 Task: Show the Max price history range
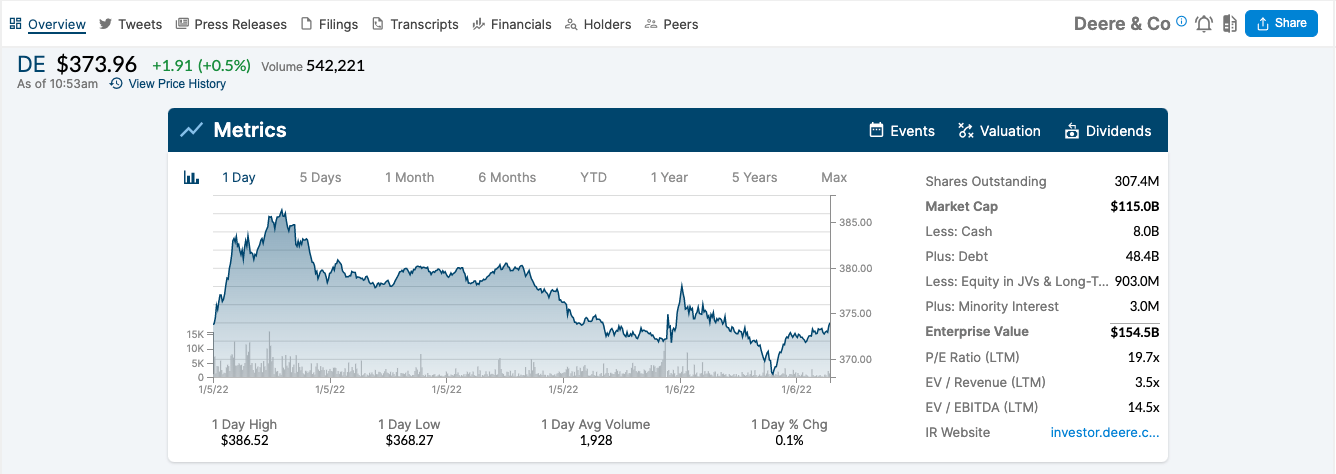pyautogui.click(x=833, y=178)
